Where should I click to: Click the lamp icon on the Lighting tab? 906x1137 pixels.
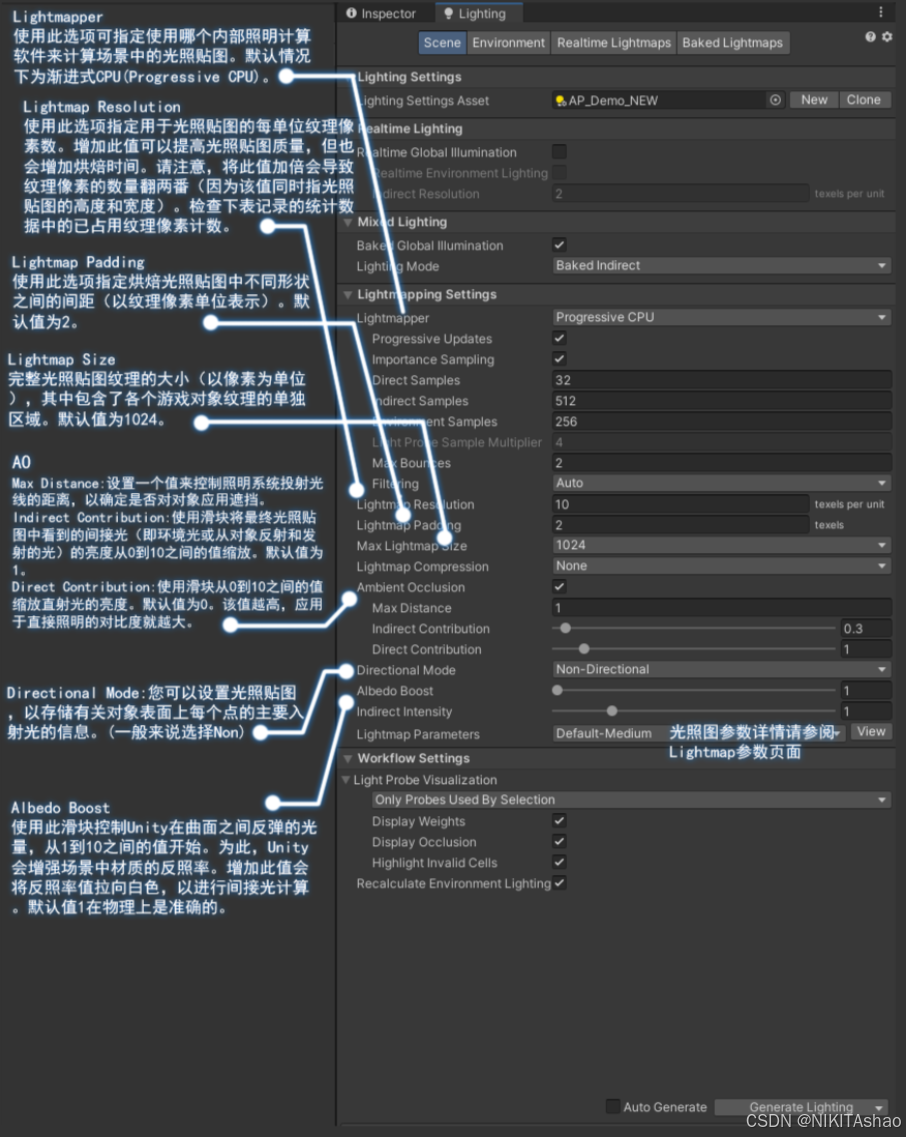(x=449, y=13)
